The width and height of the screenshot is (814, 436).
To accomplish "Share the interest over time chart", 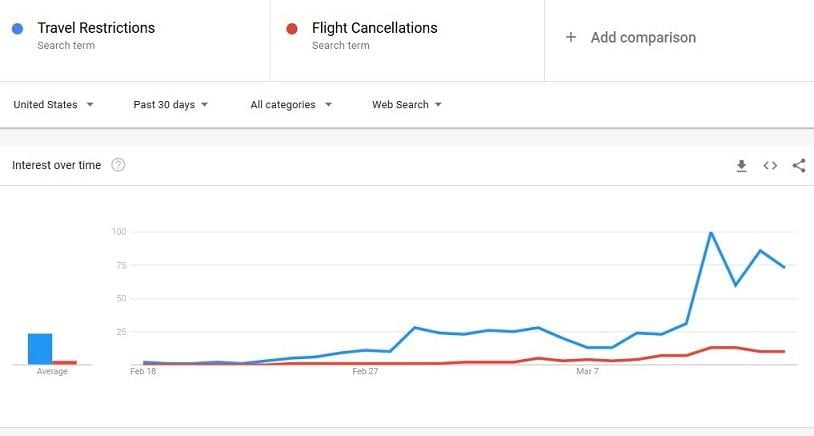I will coord(799,166).
